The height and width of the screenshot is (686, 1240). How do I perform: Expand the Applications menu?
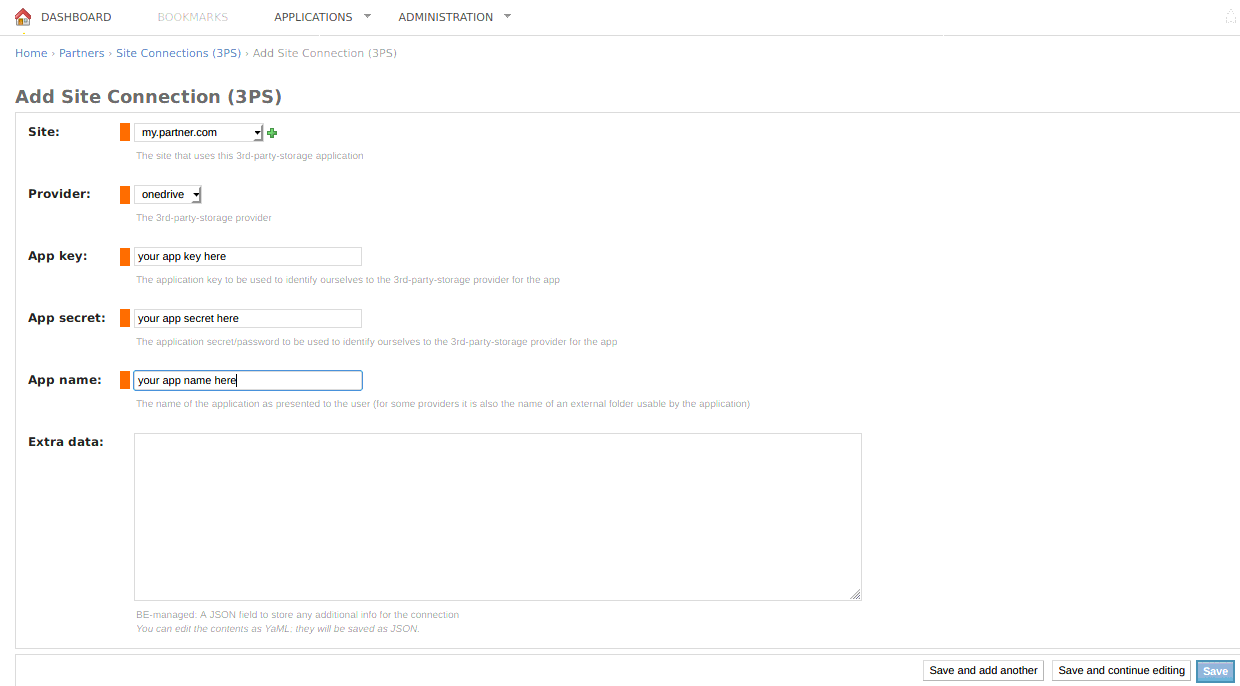click(322, 17)
